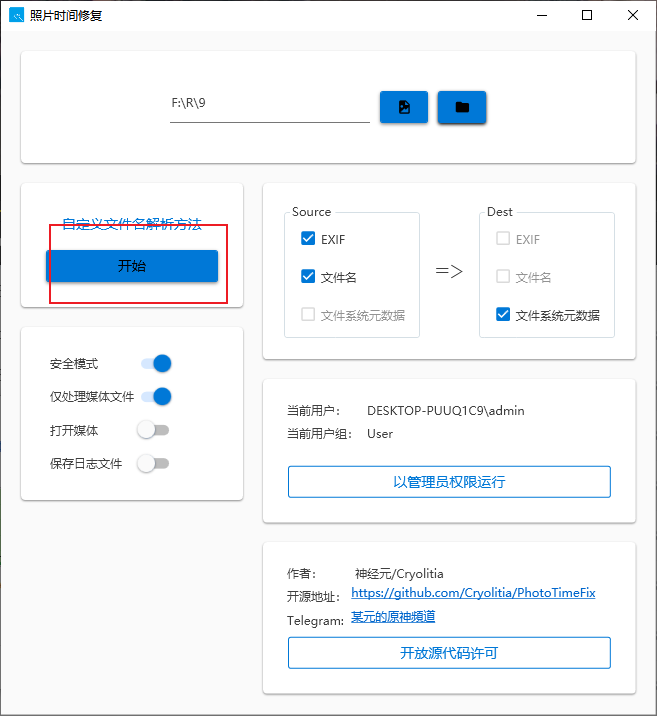Click the 开始 button
This screenshot has height=716, width=657.
[132, 266]
